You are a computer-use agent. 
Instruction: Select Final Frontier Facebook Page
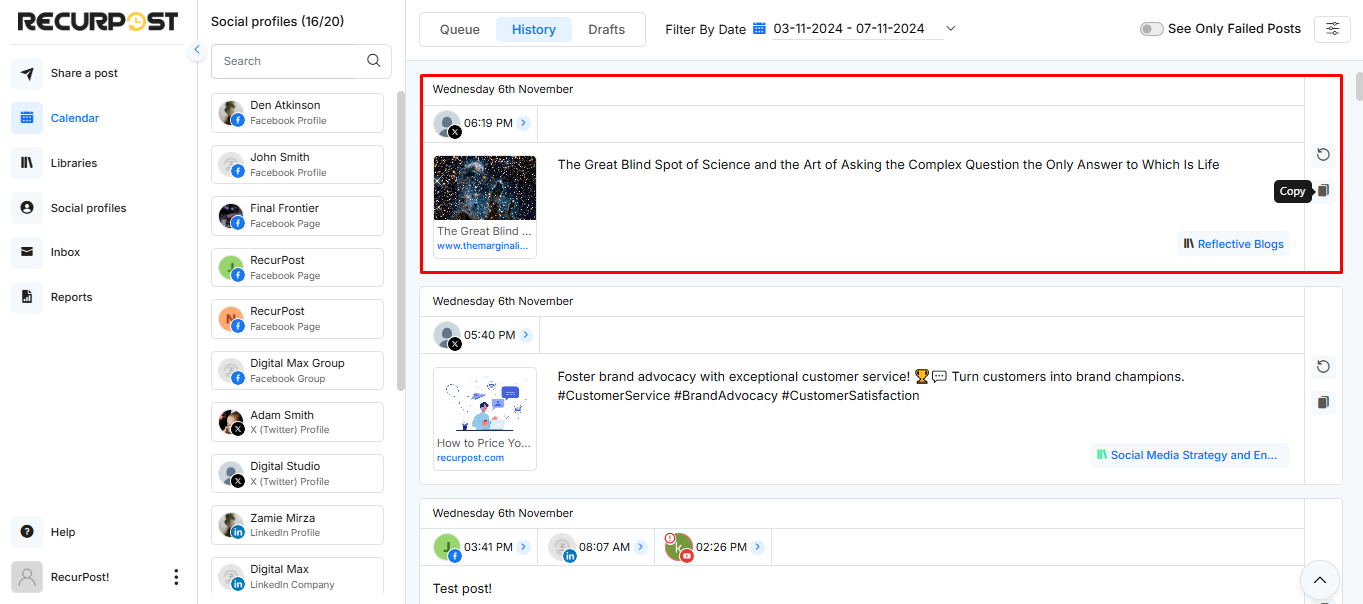pyautogui.click(x=297, y=216)
